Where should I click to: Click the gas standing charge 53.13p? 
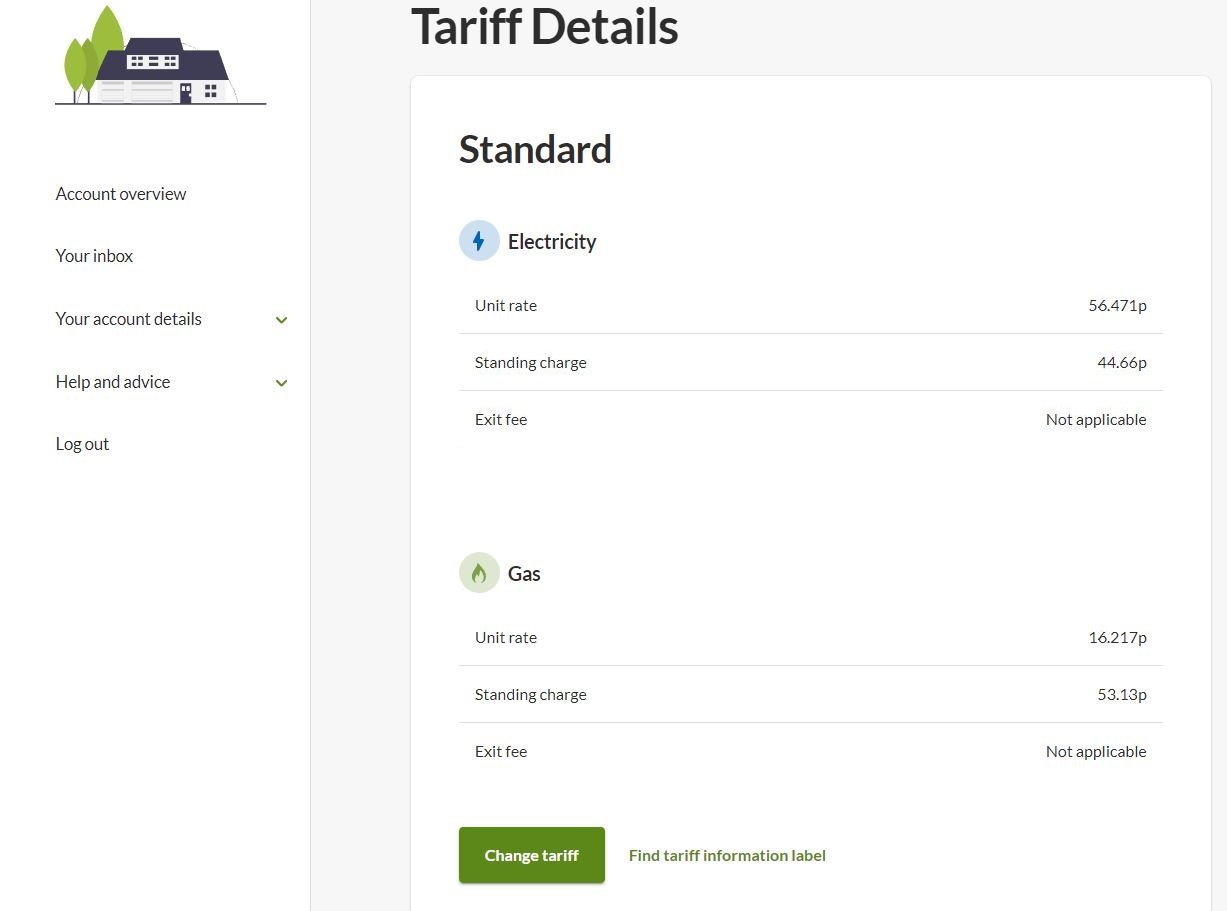click(1121, 695)
